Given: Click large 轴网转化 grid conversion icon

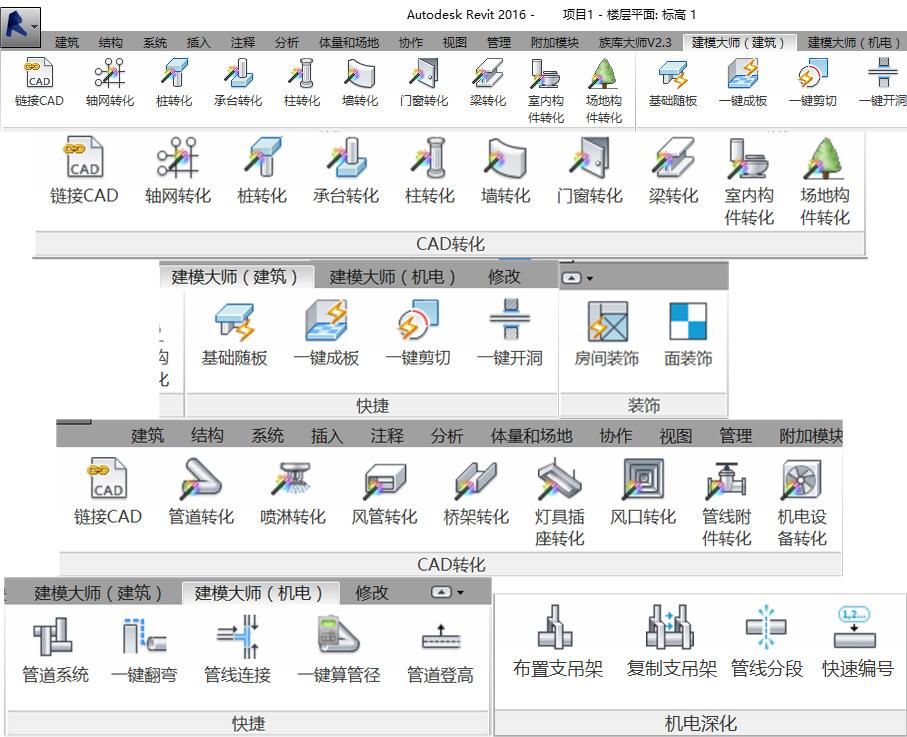Looking at the screenshot, I should pos(178,157).
